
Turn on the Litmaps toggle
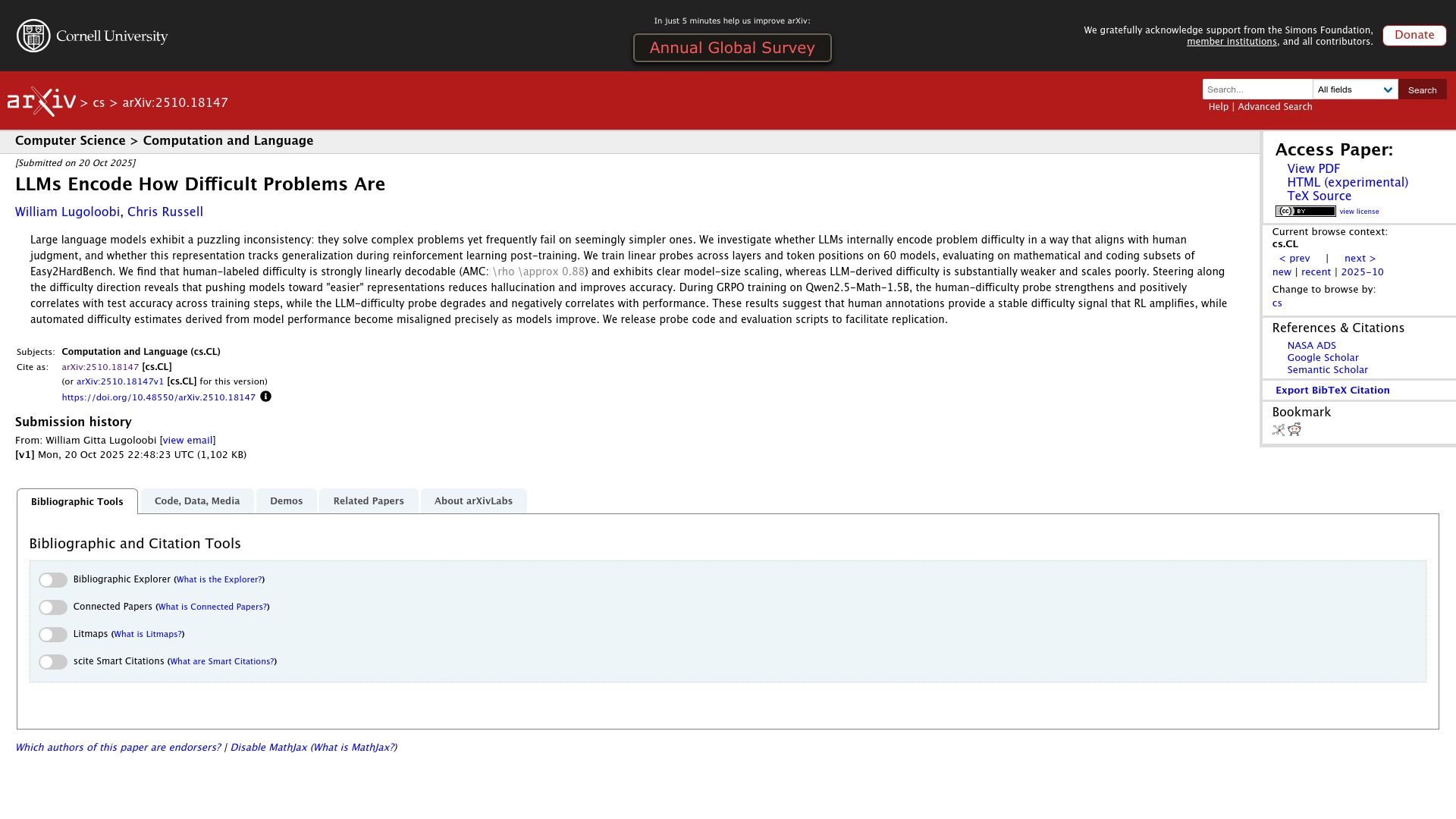(x=53, y=635)
